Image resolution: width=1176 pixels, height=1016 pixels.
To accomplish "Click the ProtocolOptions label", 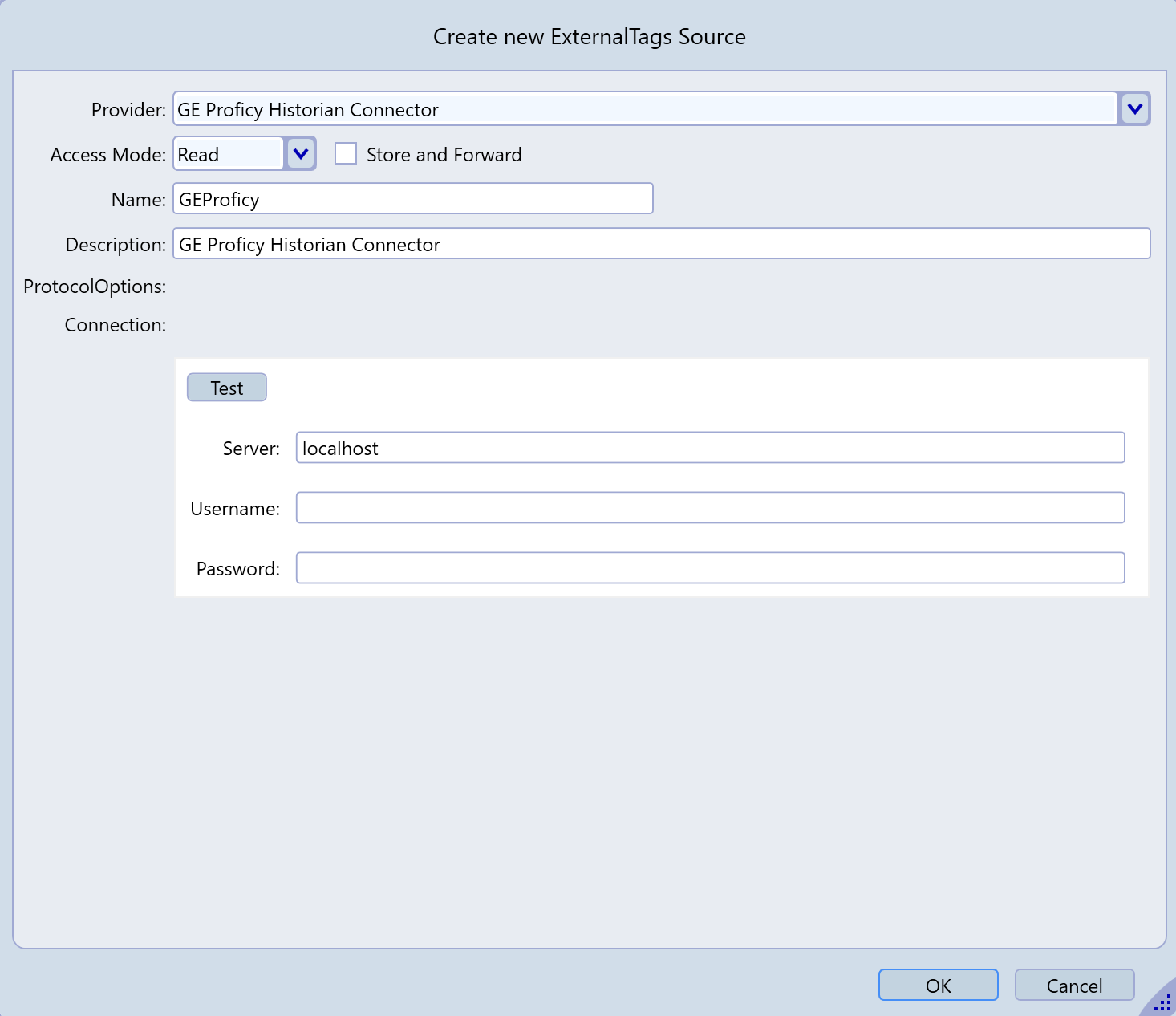I will pyautogui.click(x=95, y=287).
